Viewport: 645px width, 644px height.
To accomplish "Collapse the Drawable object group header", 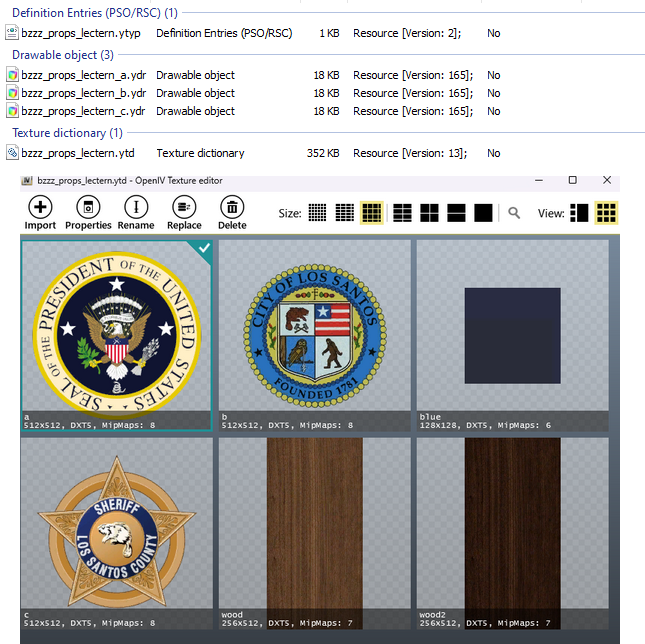I will click(x=63, y=55).
